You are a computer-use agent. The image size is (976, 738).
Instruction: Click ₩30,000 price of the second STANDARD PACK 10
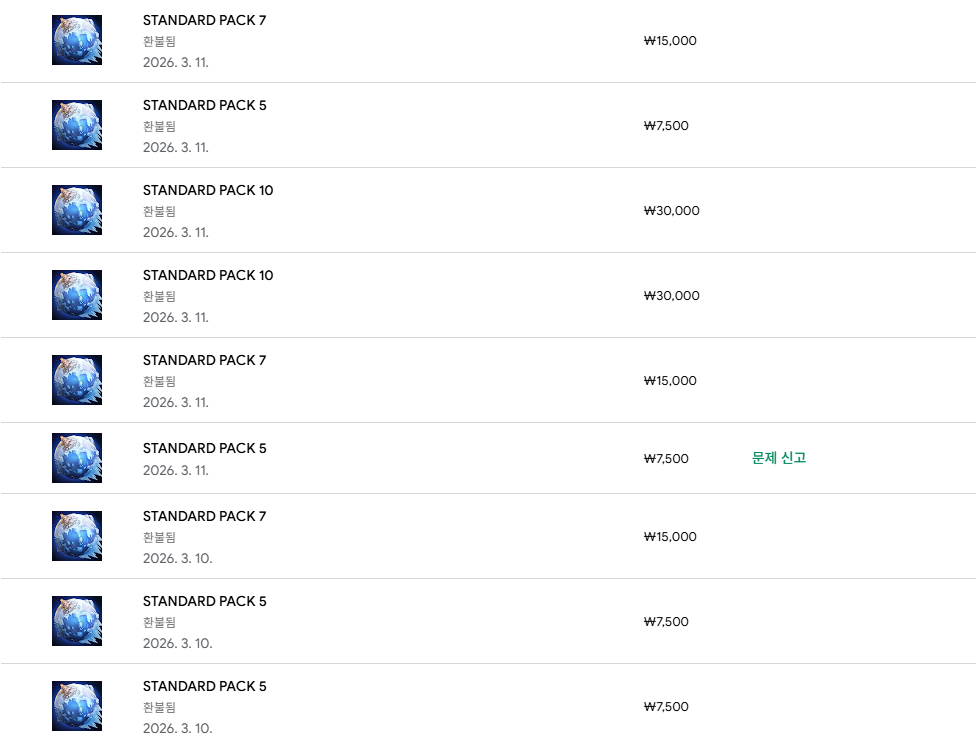pos(671,296)
